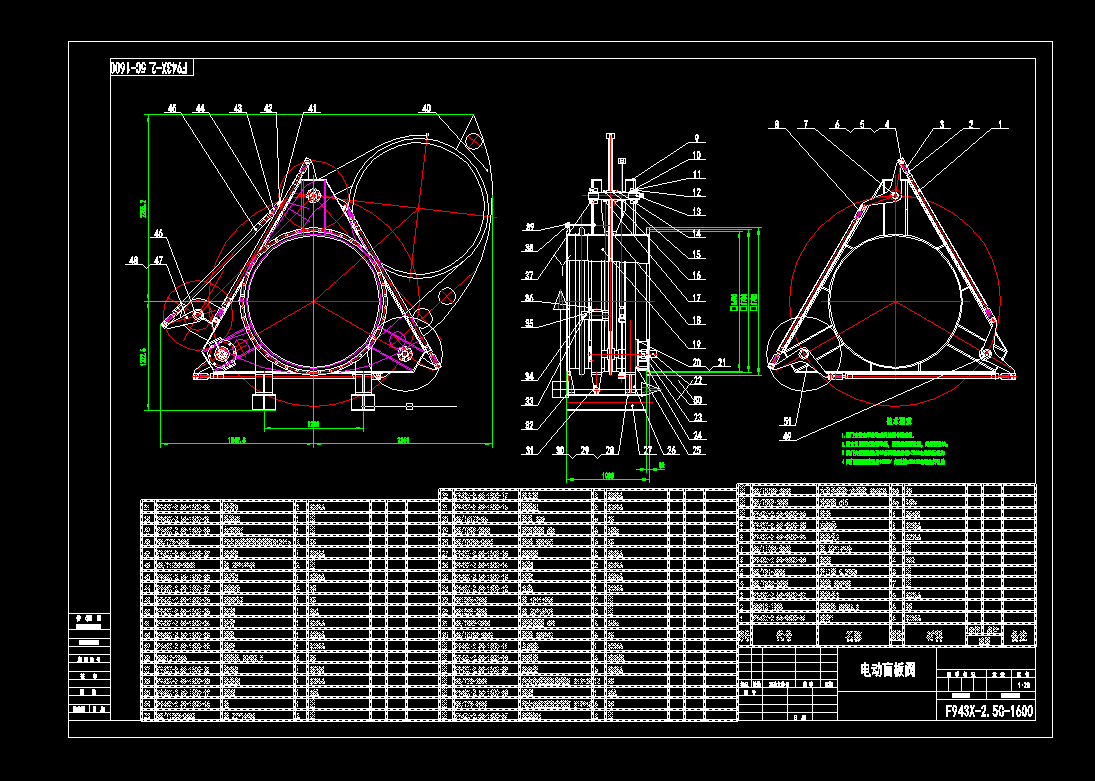Click part callout number 18
1095x781 pixels.
pyautogui.click(x=697, y=321)
